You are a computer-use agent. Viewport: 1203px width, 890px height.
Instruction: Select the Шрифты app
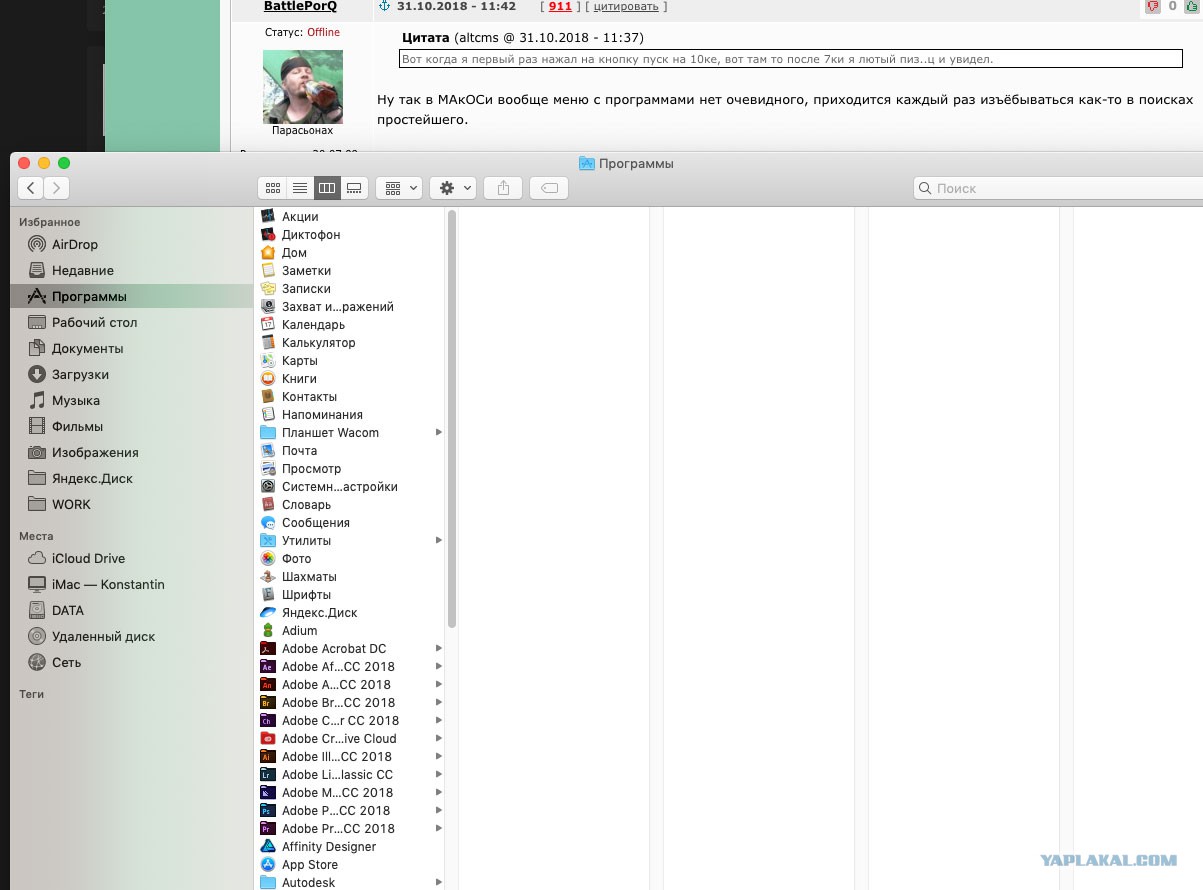[350, 594]
